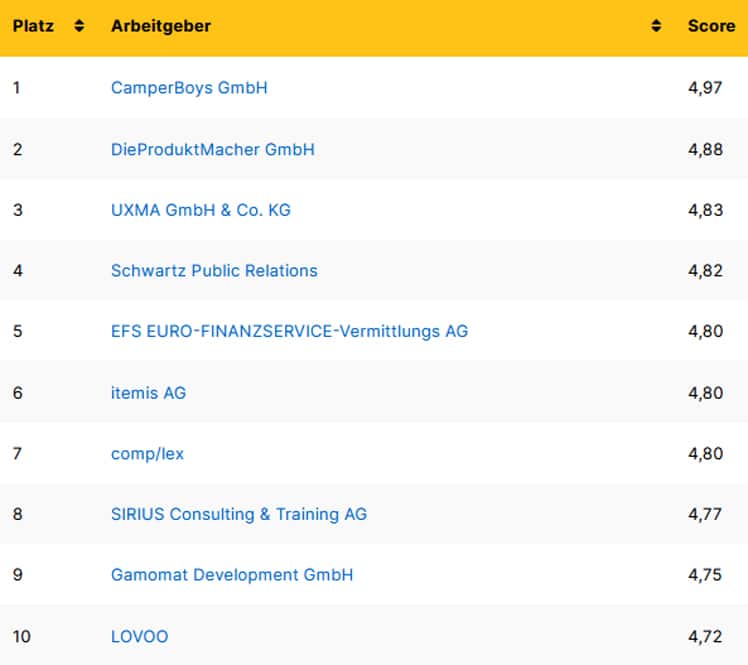748x665 pixels.
Task: Click the Score column header
Action: 711,26
